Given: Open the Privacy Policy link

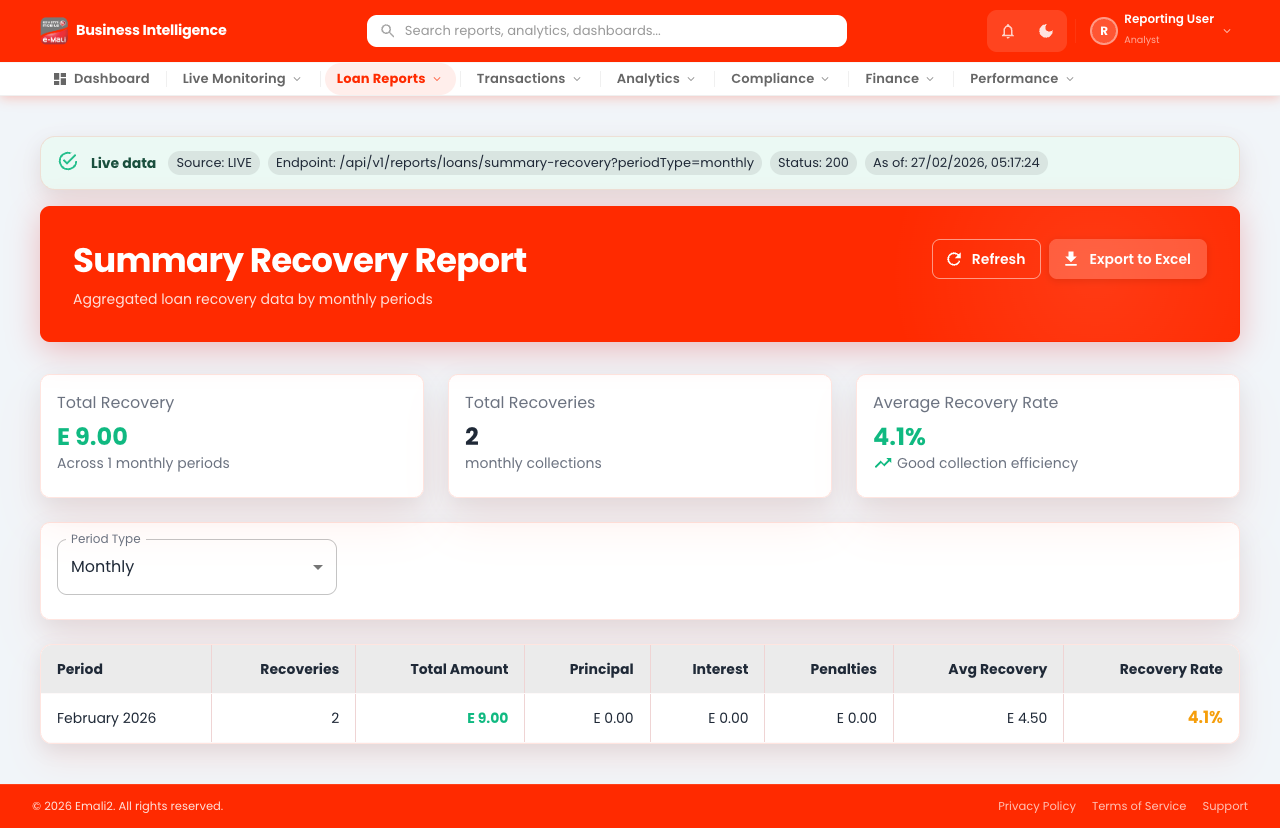Looking at the screenshot, I should 1037,806.
